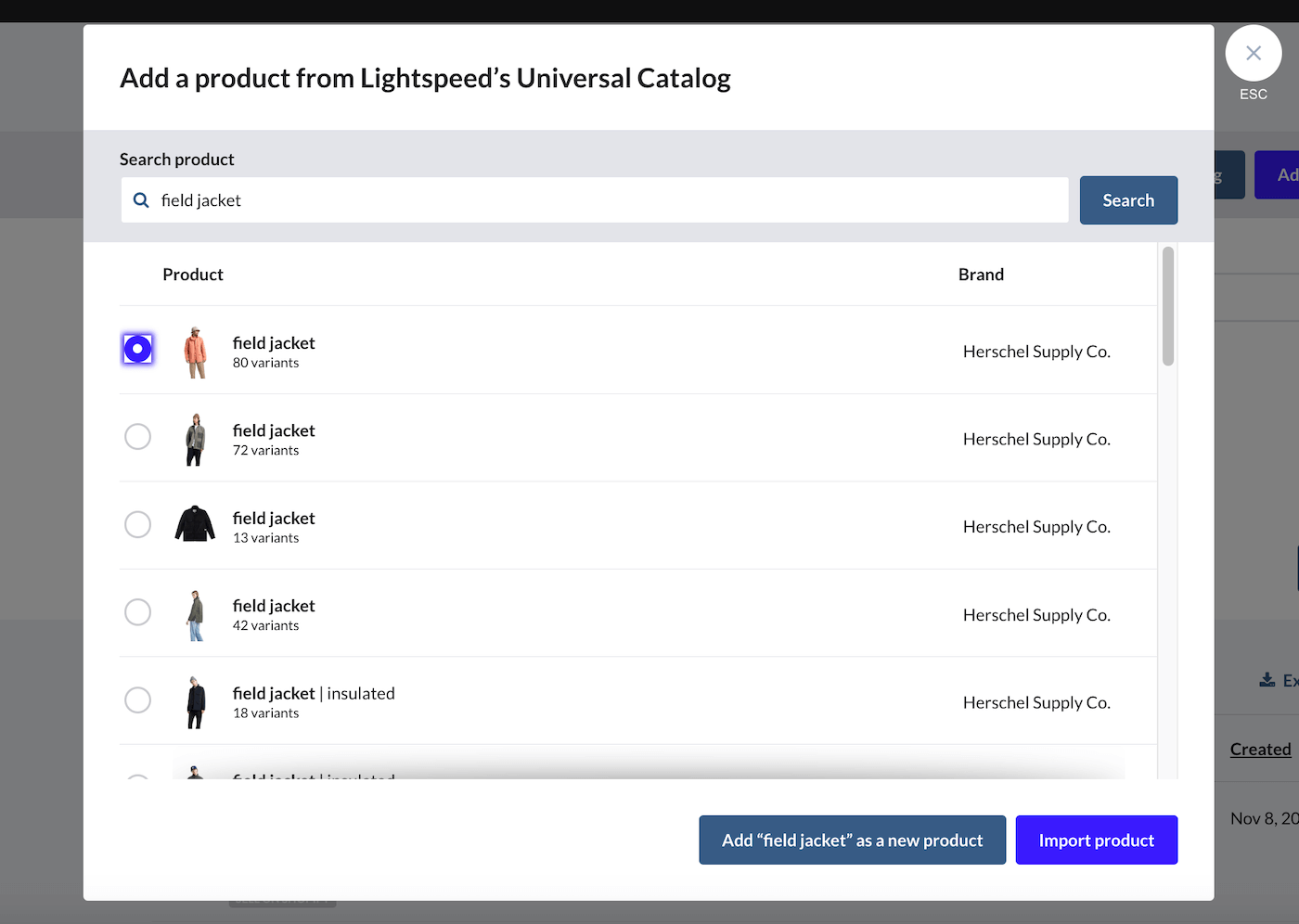Screen dimensions: 1299x924
Task: Select radio for field jacket 13 variants
Action: coord(137,524)
